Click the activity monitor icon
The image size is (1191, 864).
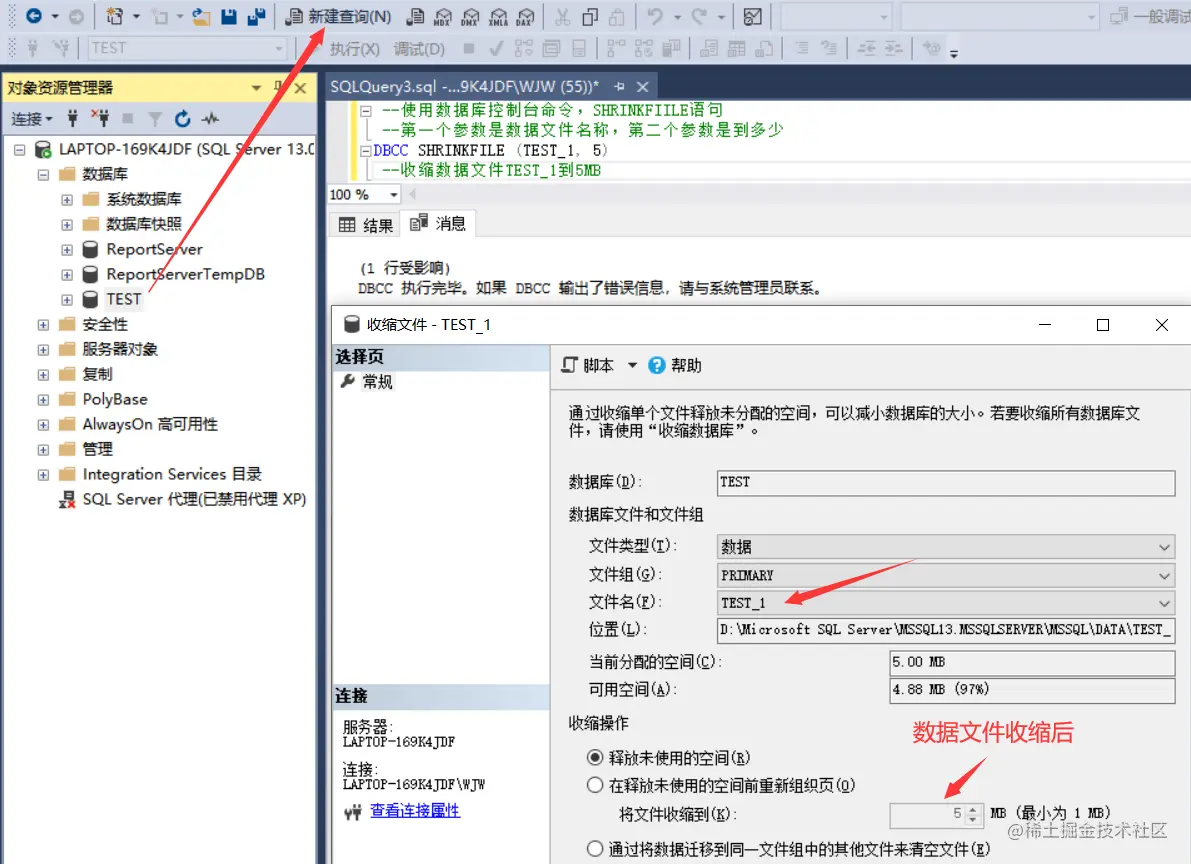752,16
